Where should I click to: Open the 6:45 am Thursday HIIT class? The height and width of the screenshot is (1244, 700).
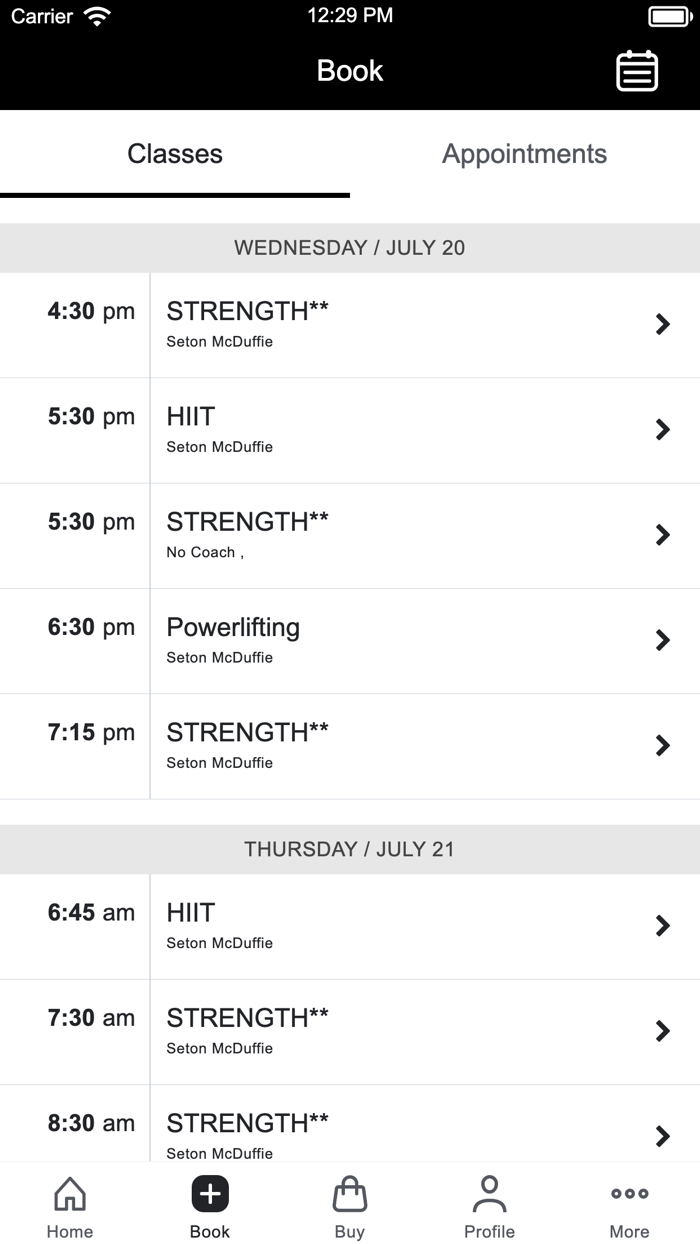[x=662, y=925]
